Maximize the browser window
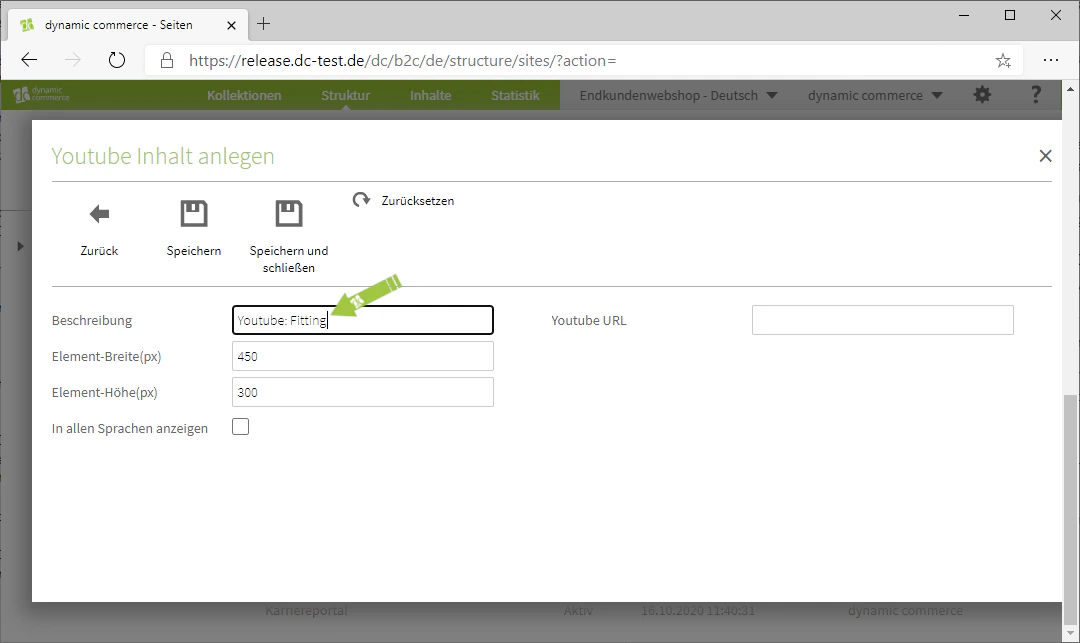Viewport: 1080px width, 643px height. [x=1010, y=15]
